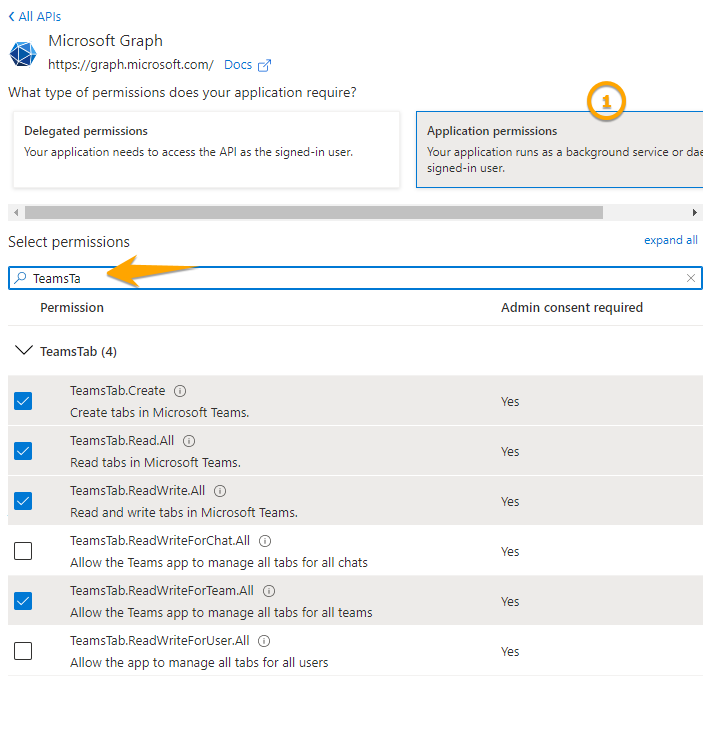Select the Delegated permissions card

pyautogui.click(x=206, y=148)
